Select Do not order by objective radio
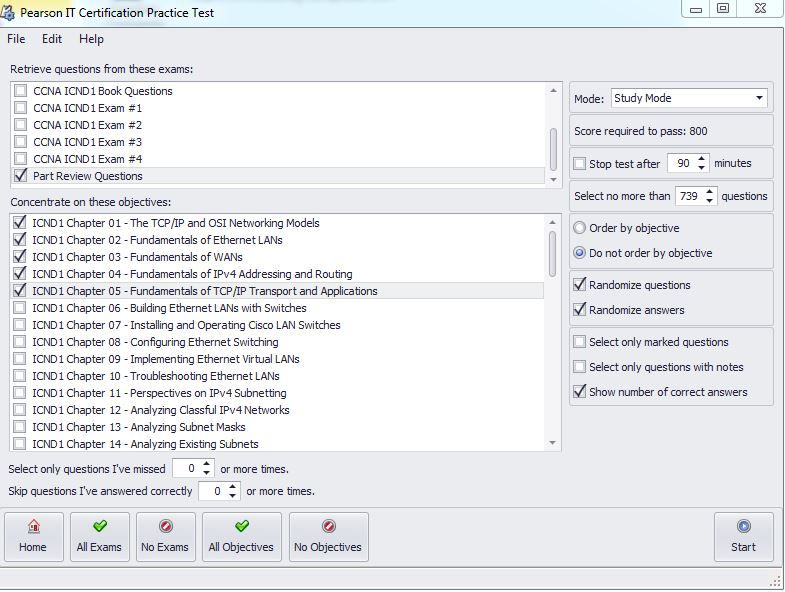 point(579,253)
